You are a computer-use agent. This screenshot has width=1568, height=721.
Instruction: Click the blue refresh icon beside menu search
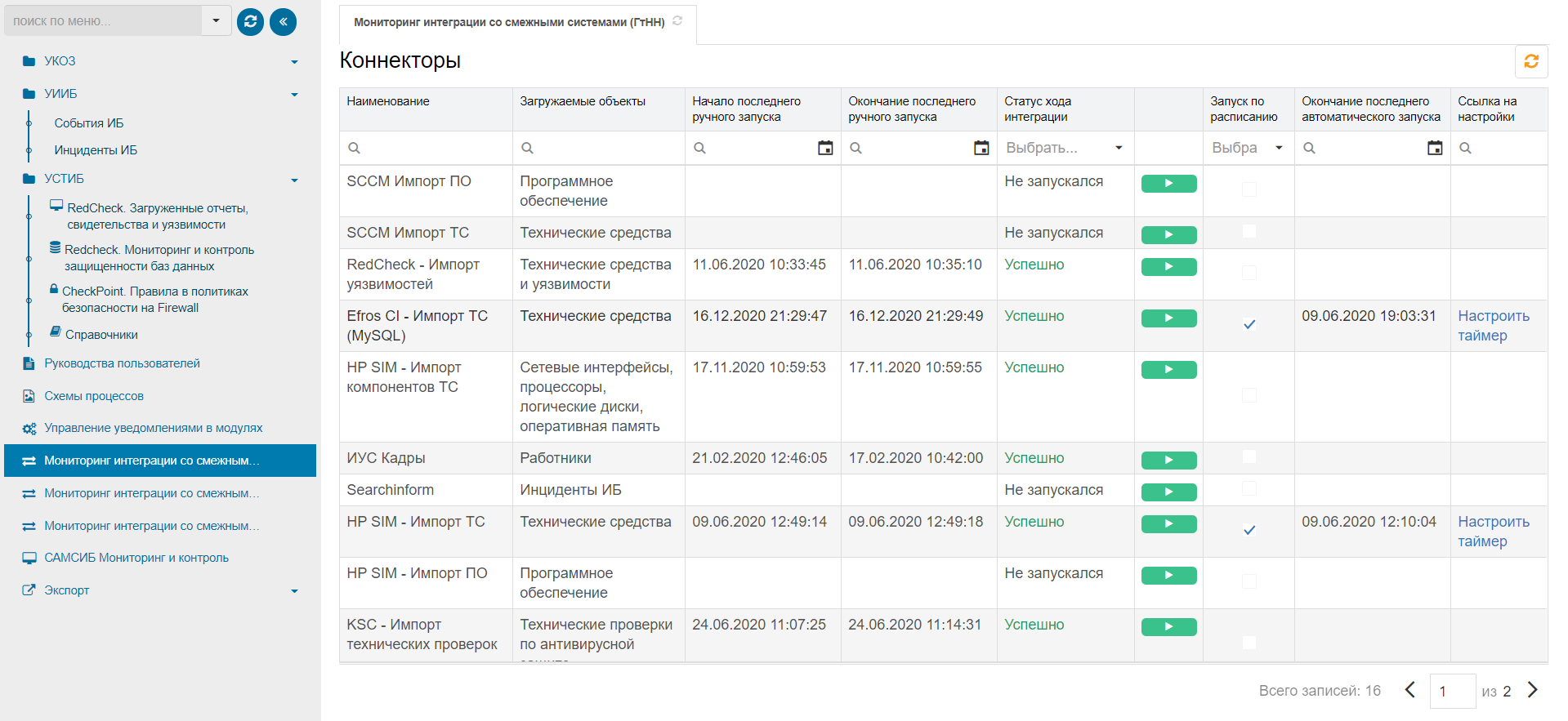point(250,21)
